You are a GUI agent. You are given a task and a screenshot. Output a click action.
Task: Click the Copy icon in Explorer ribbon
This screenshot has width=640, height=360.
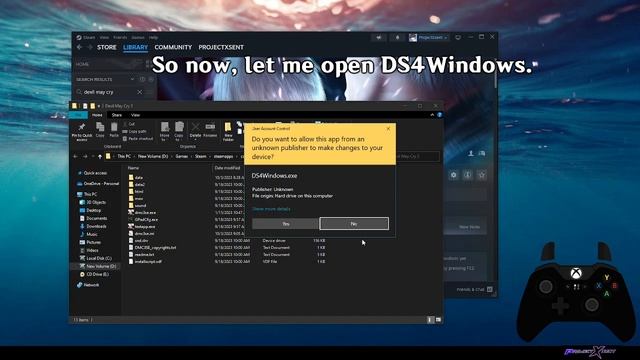tap(100, 130)
